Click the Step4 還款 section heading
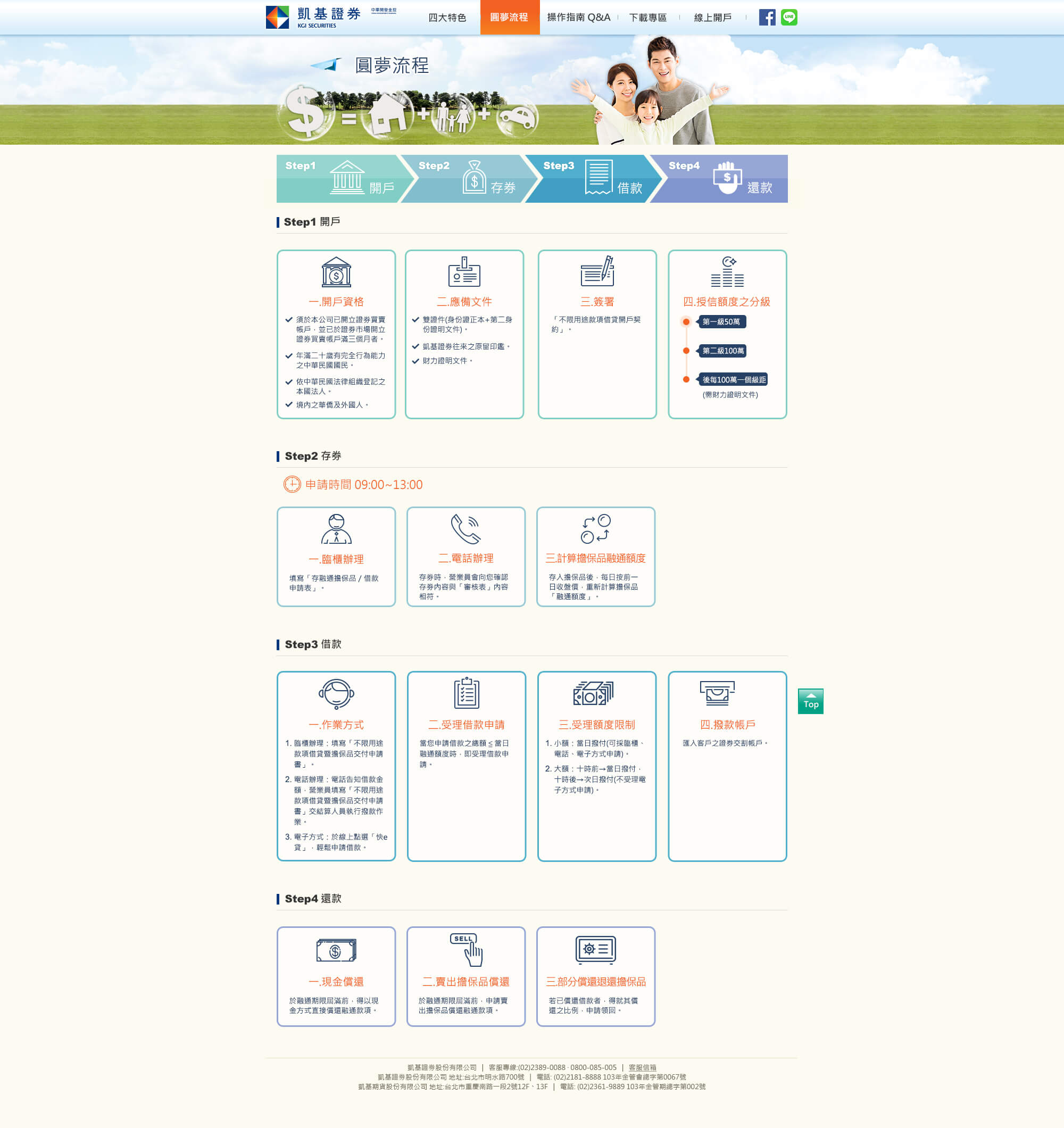Viewport: 1064px width, 1128px height. pyautogui.click(x=313, y=899)
